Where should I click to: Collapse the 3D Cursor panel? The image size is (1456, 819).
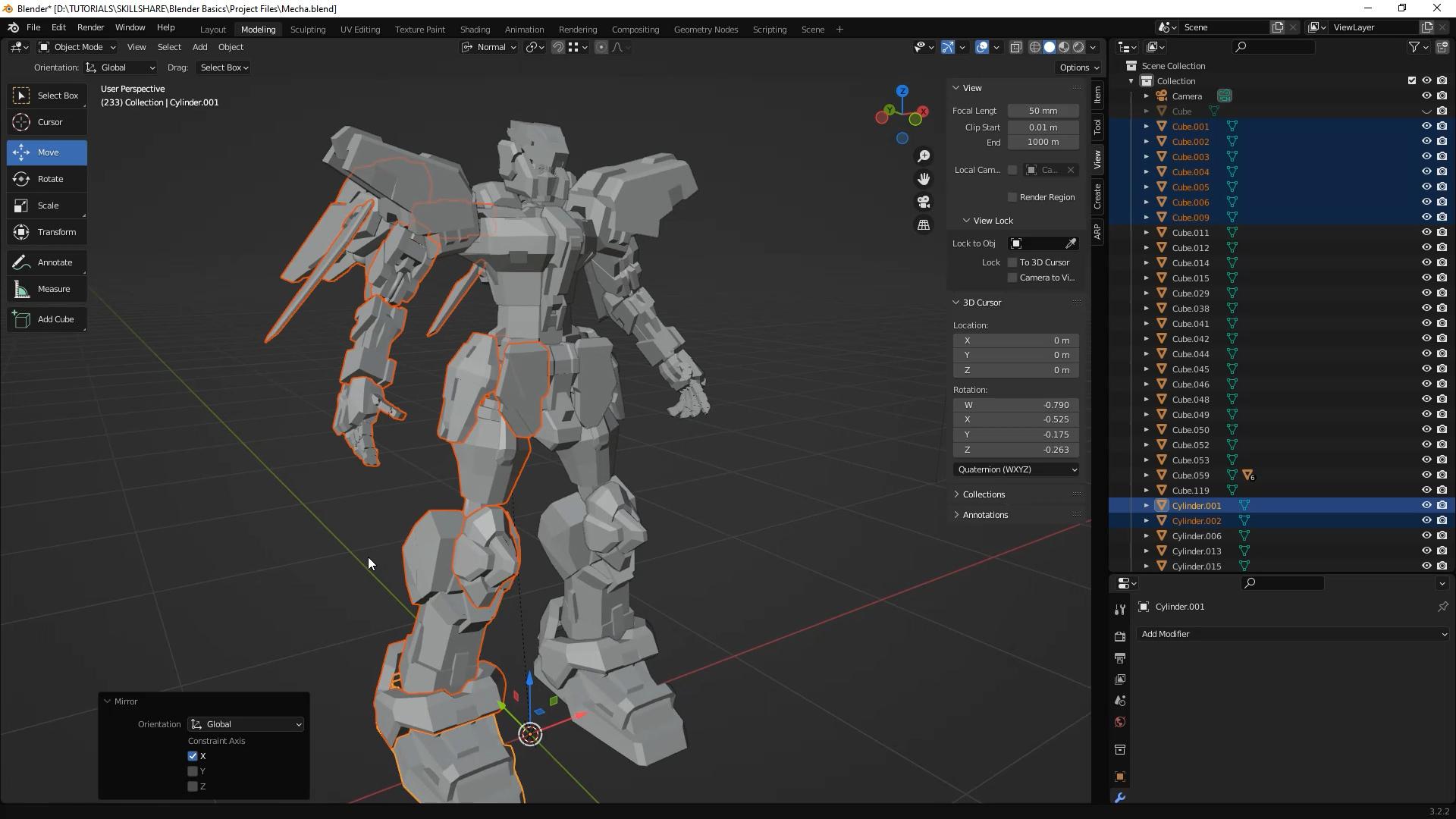click(981, 303)
